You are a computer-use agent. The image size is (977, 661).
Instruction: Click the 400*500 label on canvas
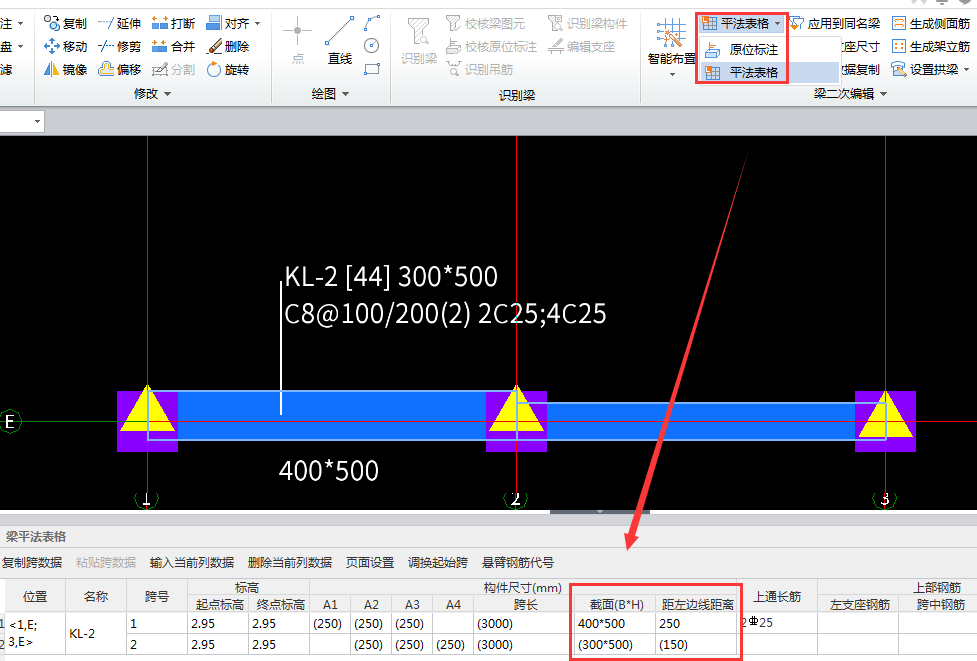[x=328, y=471]
